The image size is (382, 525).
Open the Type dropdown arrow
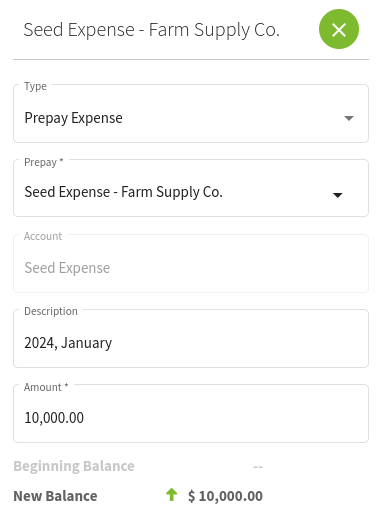click(349, 118)
